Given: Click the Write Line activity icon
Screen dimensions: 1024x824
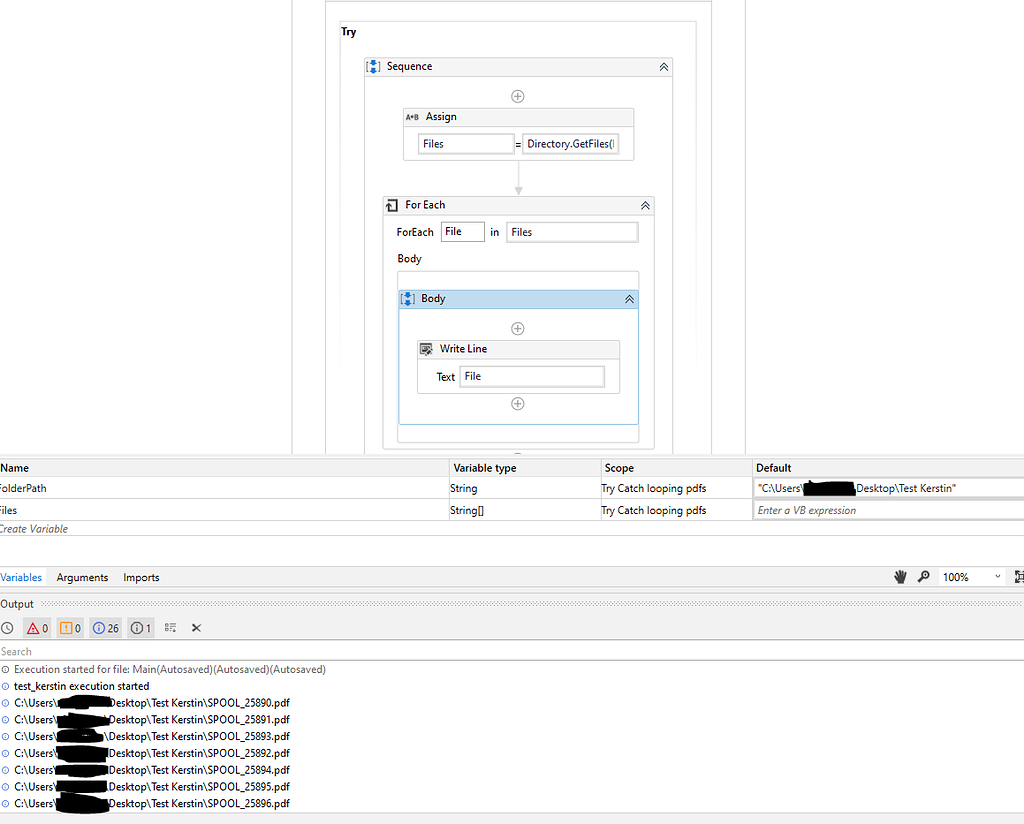Looking at the screenshot, I should [x=427, y=348].
